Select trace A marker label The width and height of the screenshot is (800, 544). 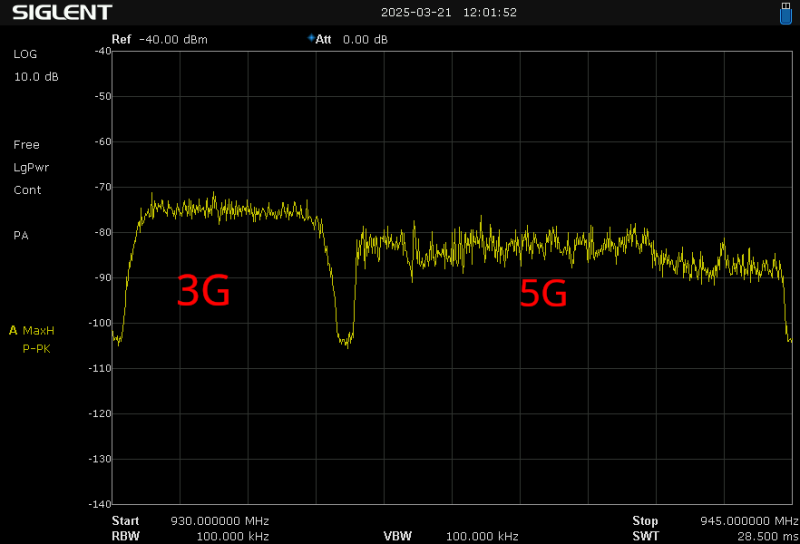[x=13, y=330]
